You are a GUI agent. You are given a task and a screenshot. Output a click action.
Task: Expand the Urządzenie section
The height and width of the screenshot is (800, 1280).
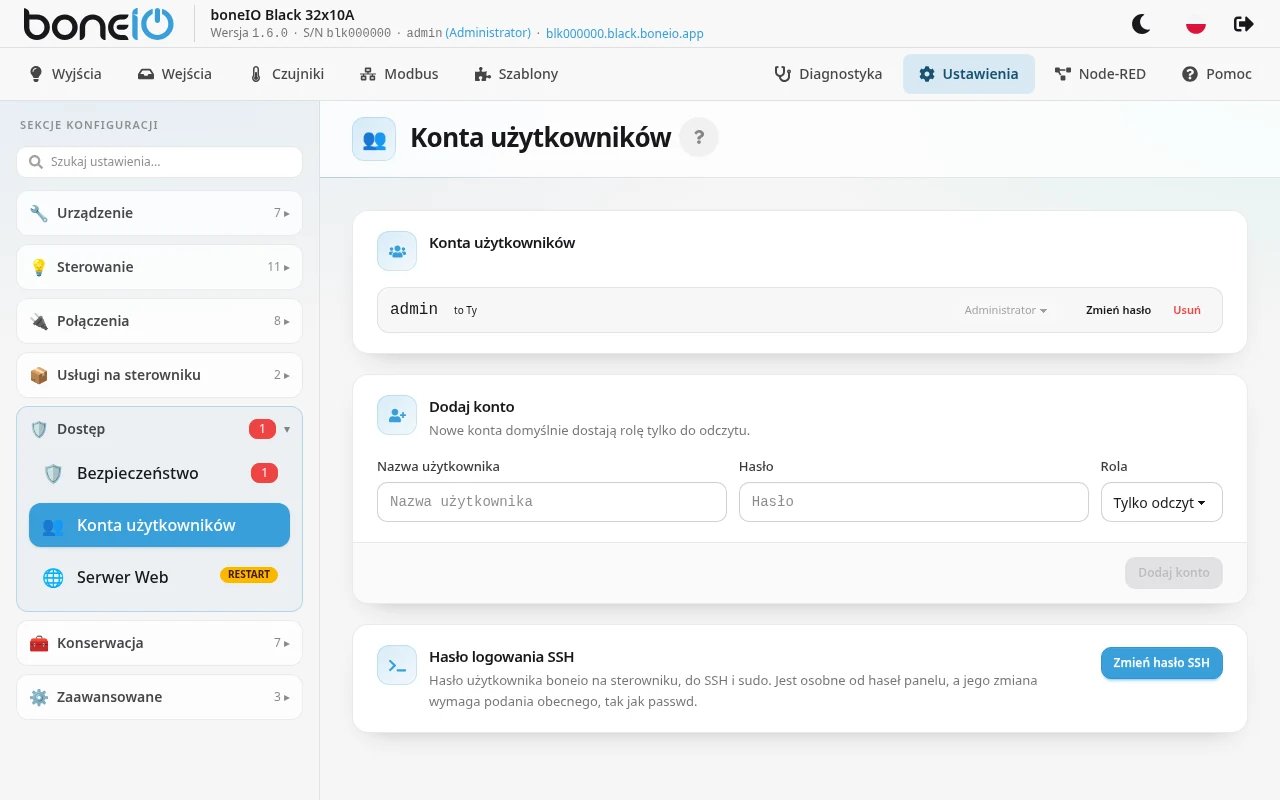159,213
